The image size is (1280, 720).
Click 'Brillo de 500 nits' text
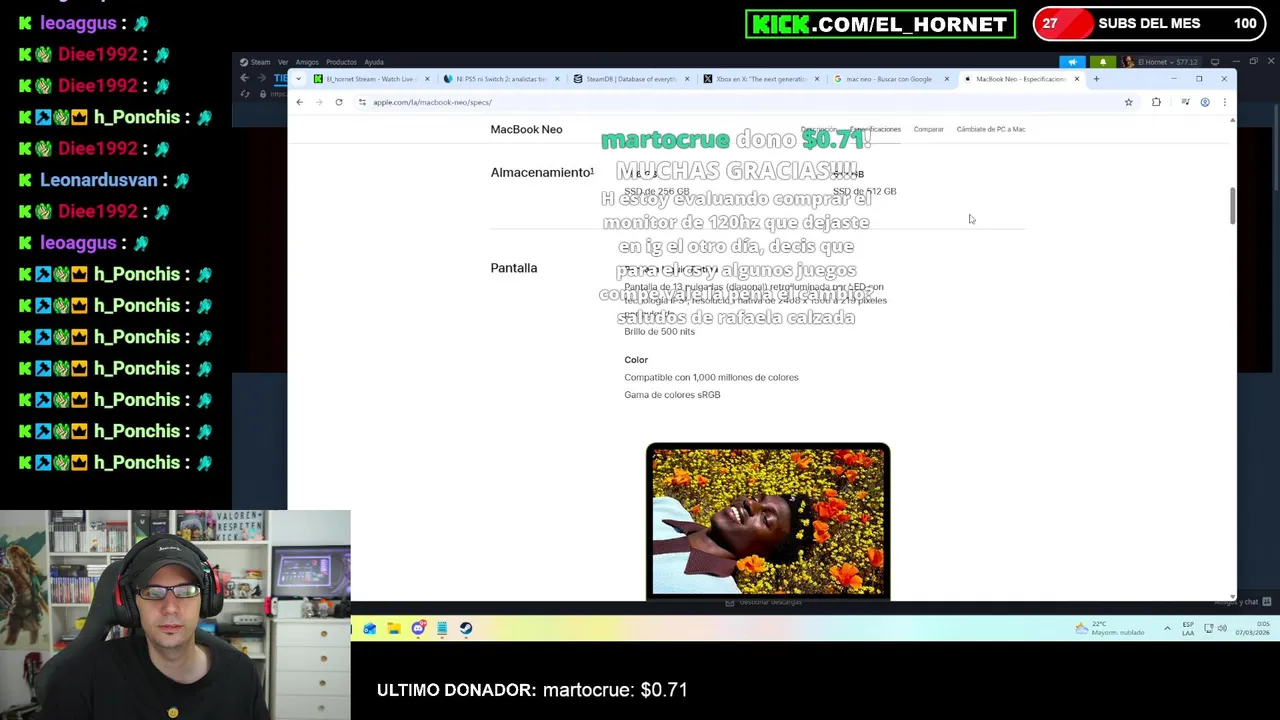[x=659, y=332]
